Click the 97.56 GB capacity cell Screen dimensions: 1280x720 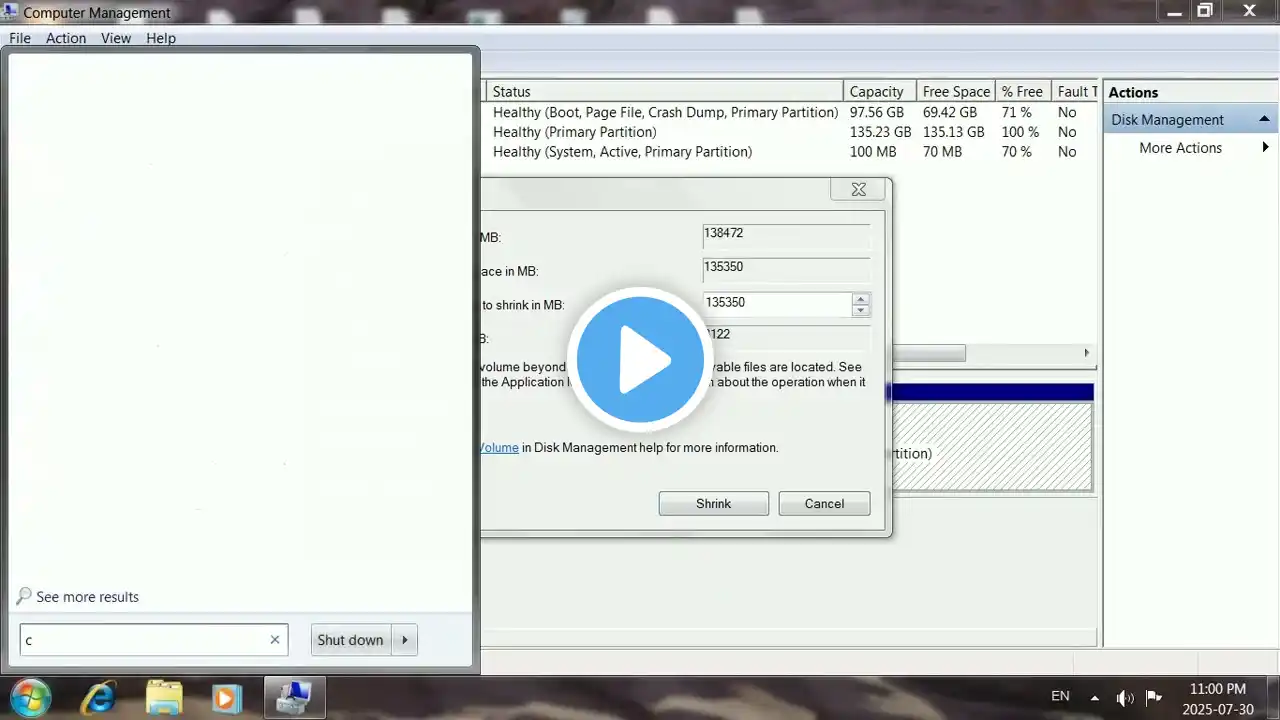click(877, 112)
